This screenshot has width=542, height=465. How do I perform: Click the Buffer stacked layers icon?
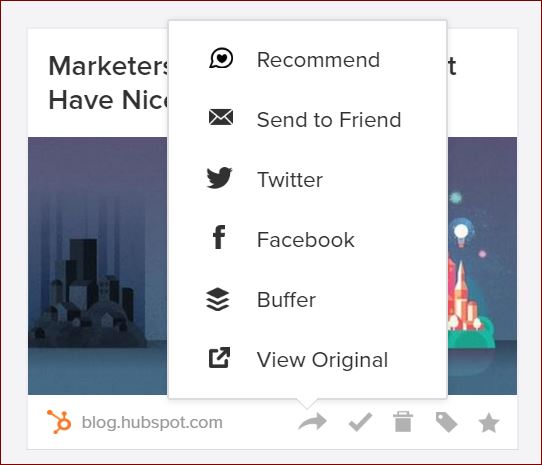coord(218,299)
